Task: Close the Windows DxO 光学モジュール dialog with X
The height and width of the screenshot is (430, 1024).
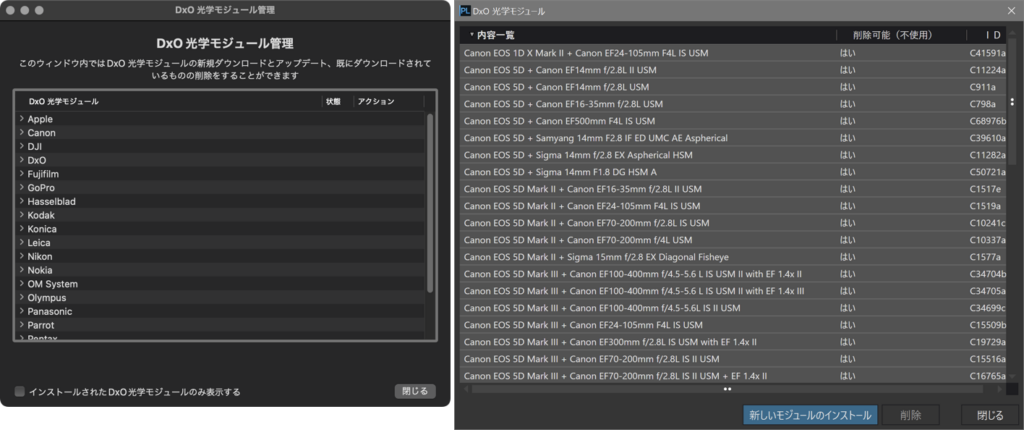Action: click(1010, 10)
